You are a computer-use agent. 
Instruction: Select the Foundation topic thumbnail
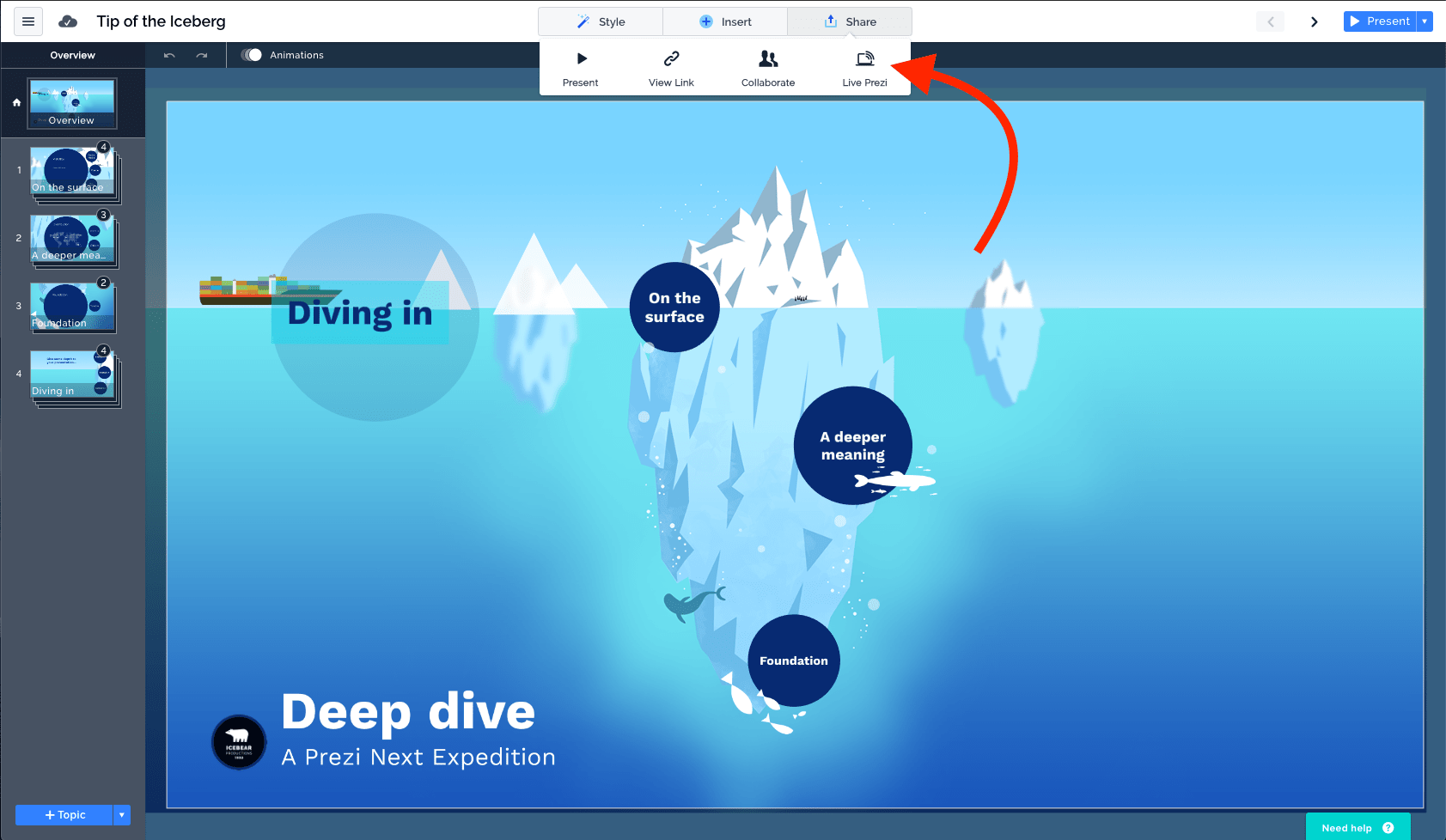pos(72,307)
